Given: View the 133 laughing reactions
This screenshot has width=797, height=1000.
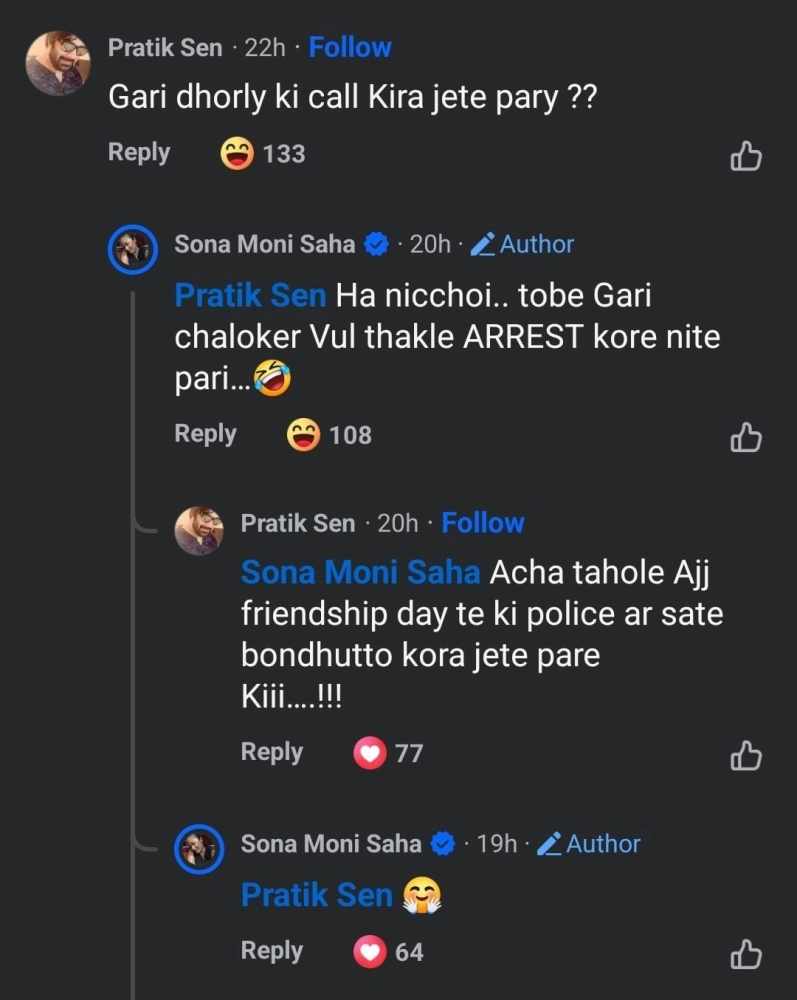Looking at the screenshot, I should (263, 154).
